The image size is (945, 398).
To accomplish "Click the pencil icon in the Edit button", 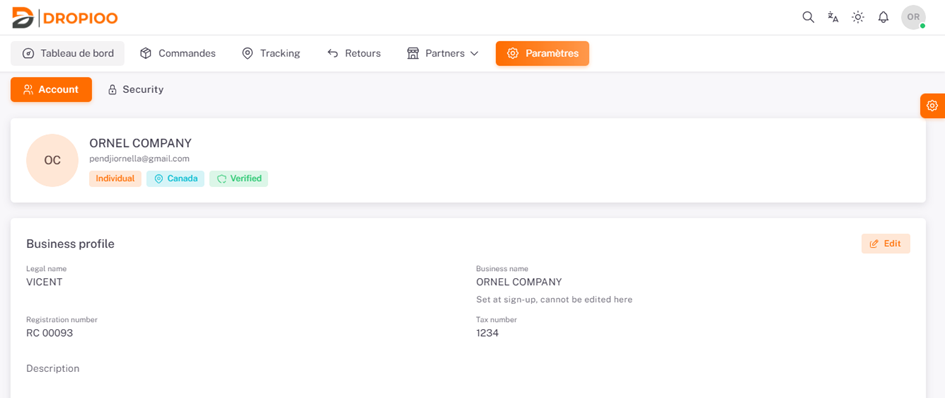I will (874, 244).
